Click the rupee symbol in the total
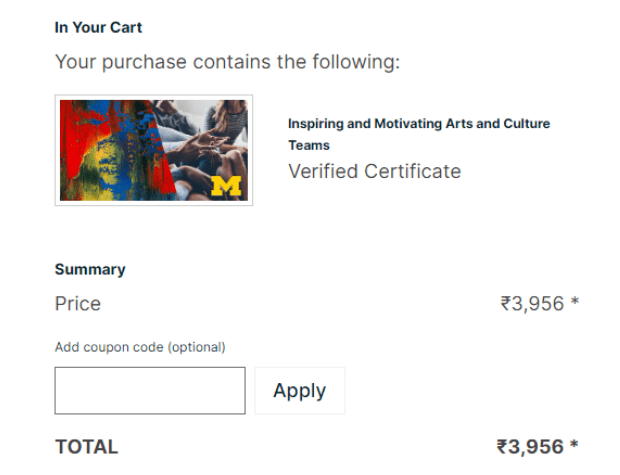 coord(502,447)
